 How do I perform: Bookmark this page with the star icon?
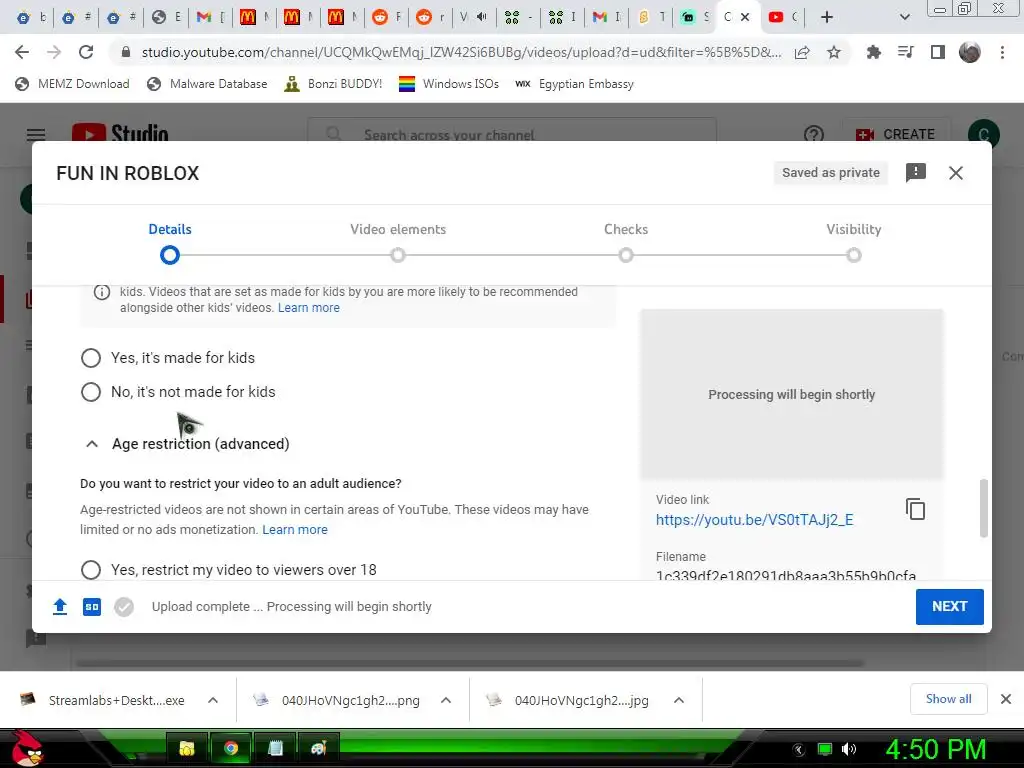[x=834, y=52]
